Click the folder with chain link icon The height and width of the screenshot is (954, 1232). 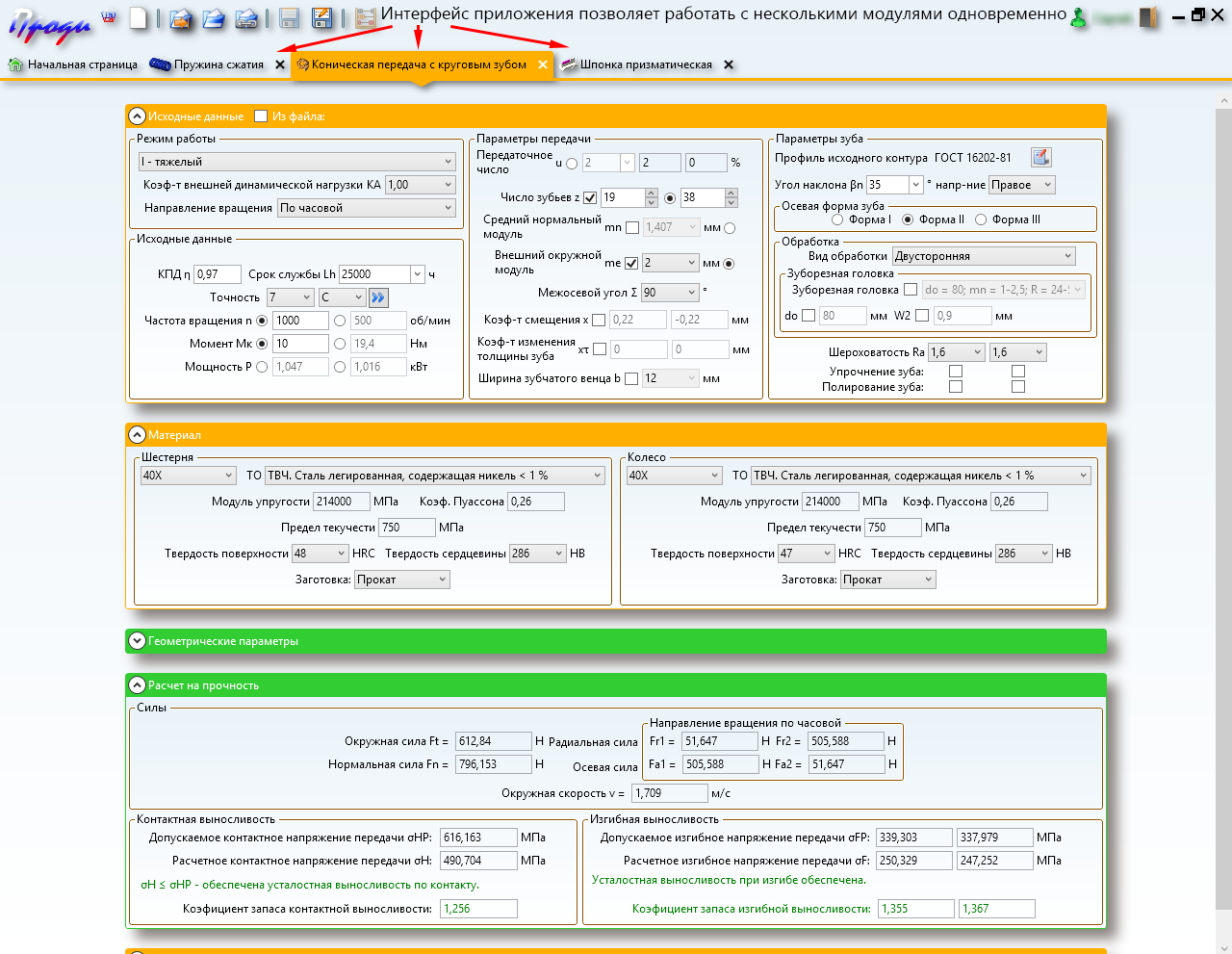[x=245, y=18]
